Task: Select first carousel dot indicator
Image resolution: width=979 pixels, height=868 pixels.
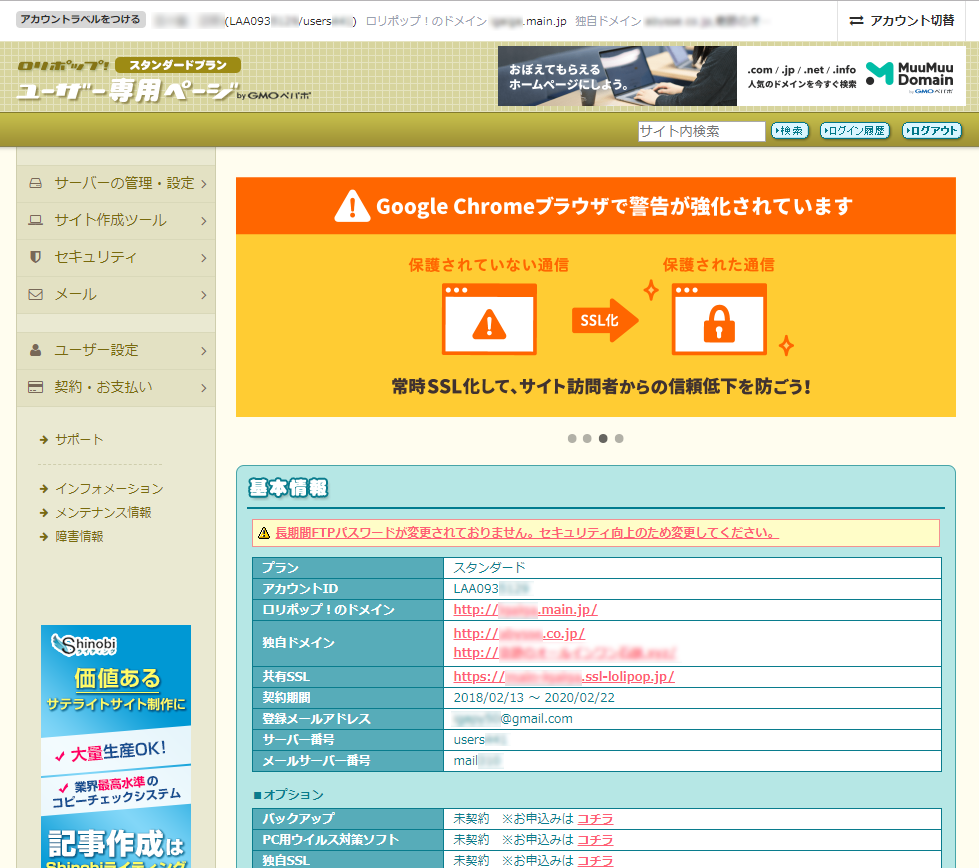Action: pyautogui.click(x=572, y=438)
